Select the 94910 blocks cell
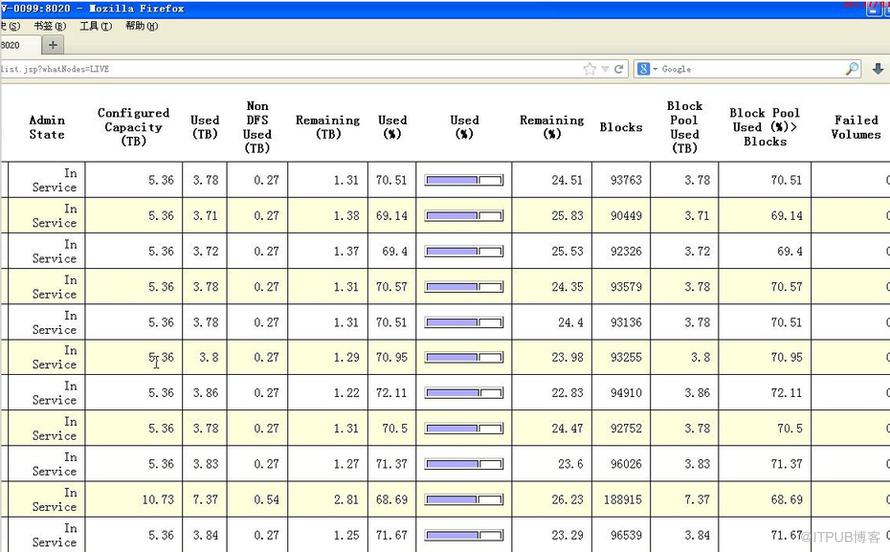Image resolution: width=890 pixels, height=552 pixels. pyautogui.click(x=621, y=393)
